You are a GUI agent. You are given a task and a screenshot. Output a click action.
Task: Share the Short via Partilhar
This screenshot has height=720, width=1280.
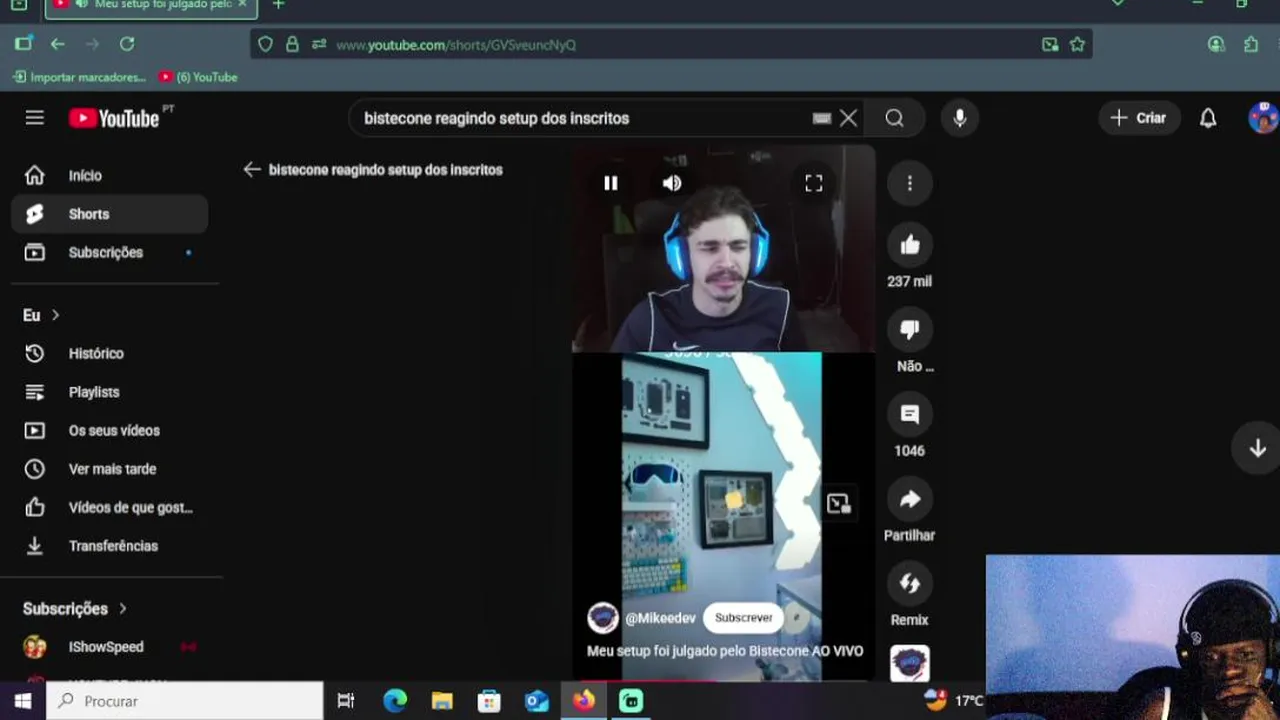point(909,499)
